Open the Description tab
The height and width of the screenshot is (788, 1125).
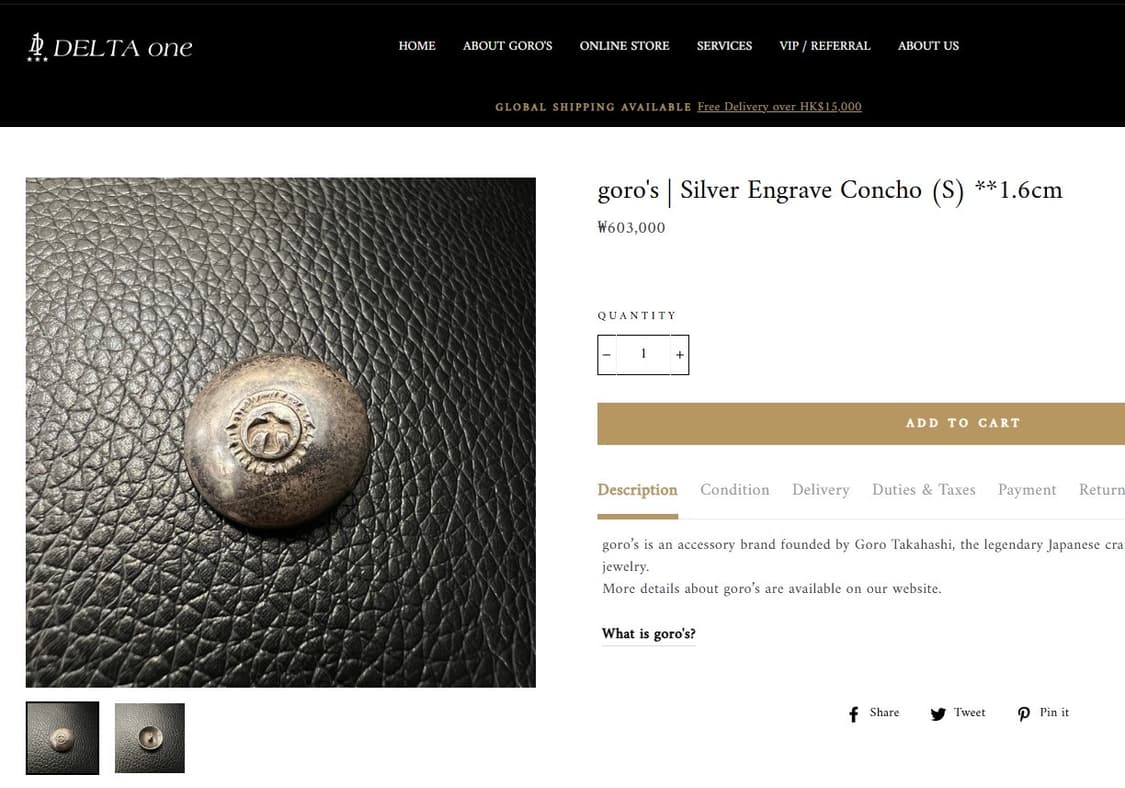tap(637, 490)
